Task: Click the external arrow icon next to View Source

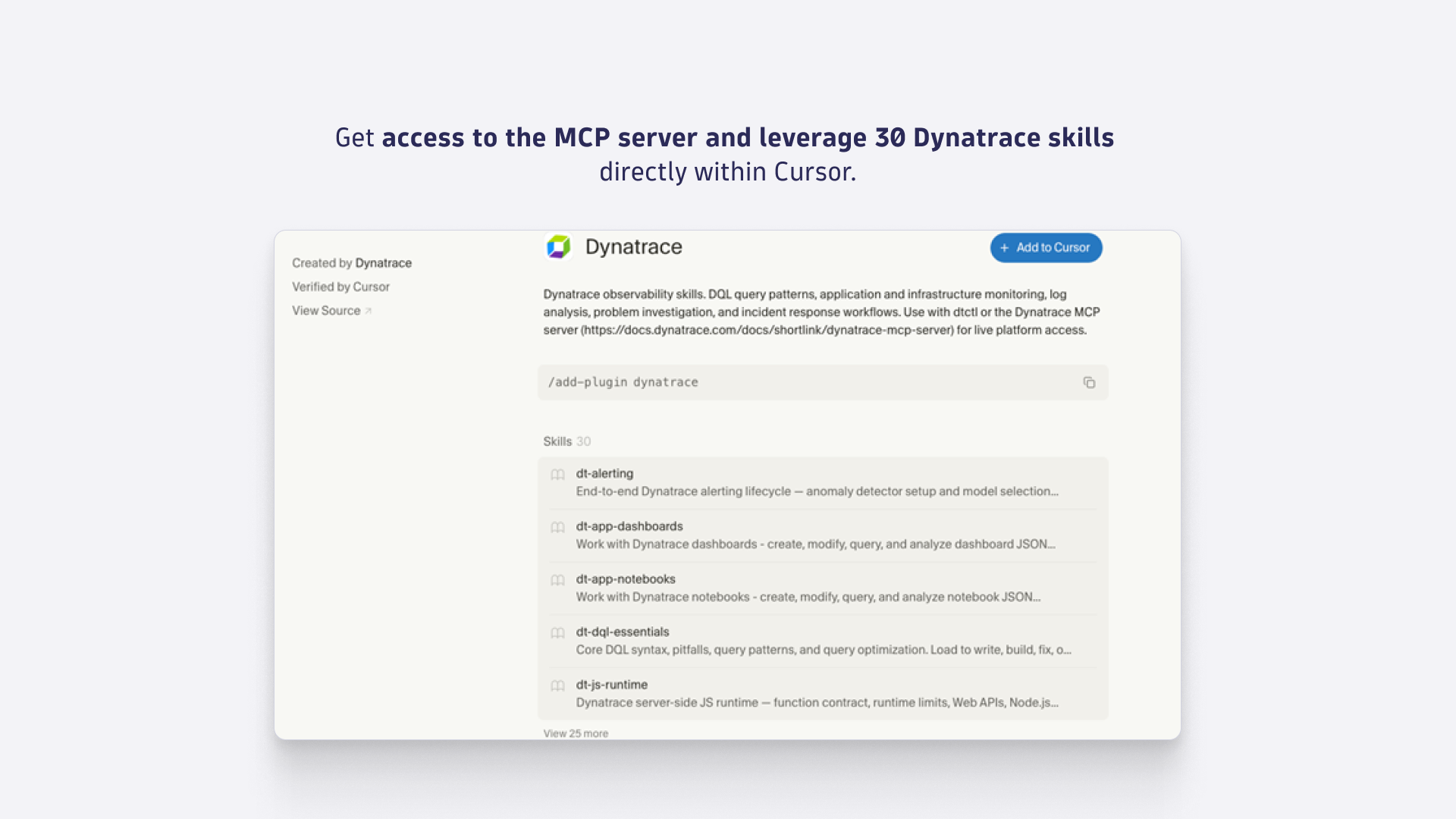Action: pyautogui.click(x=369, y=311)
